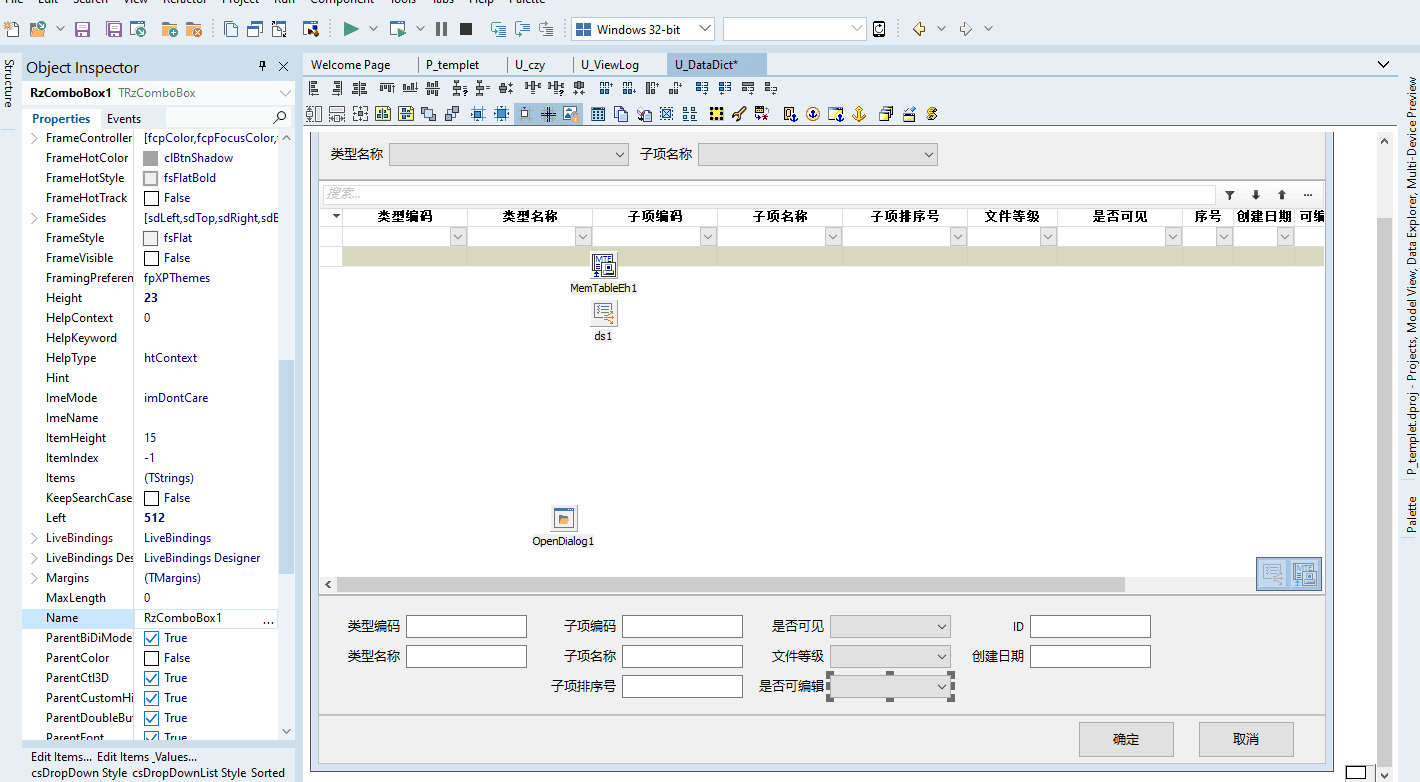Uncheck the ParentBiDiMode checkbox

(x=151, y=638)
